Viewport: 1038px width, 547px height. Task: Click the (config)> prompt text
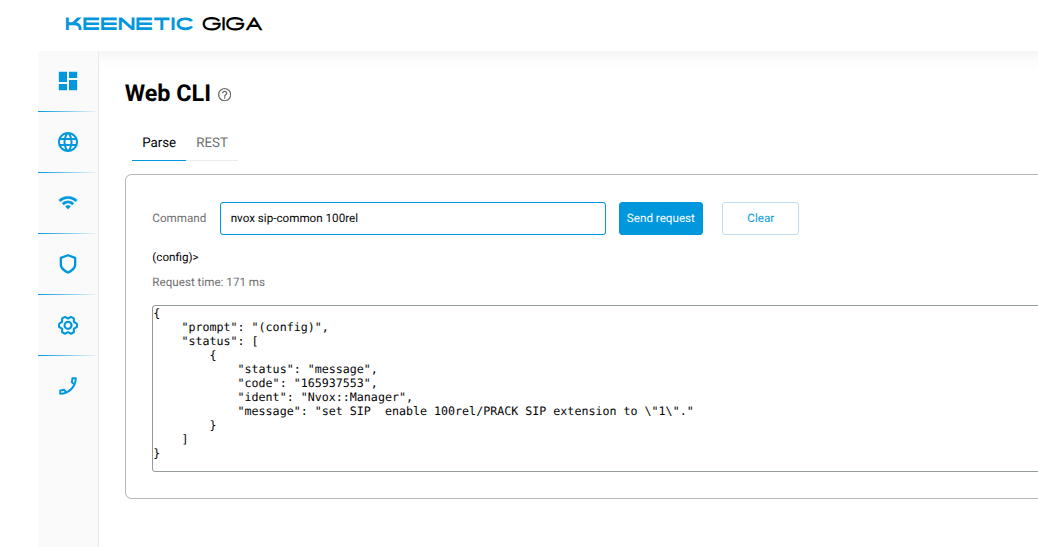pyautogui.click(x=175, y=257)
